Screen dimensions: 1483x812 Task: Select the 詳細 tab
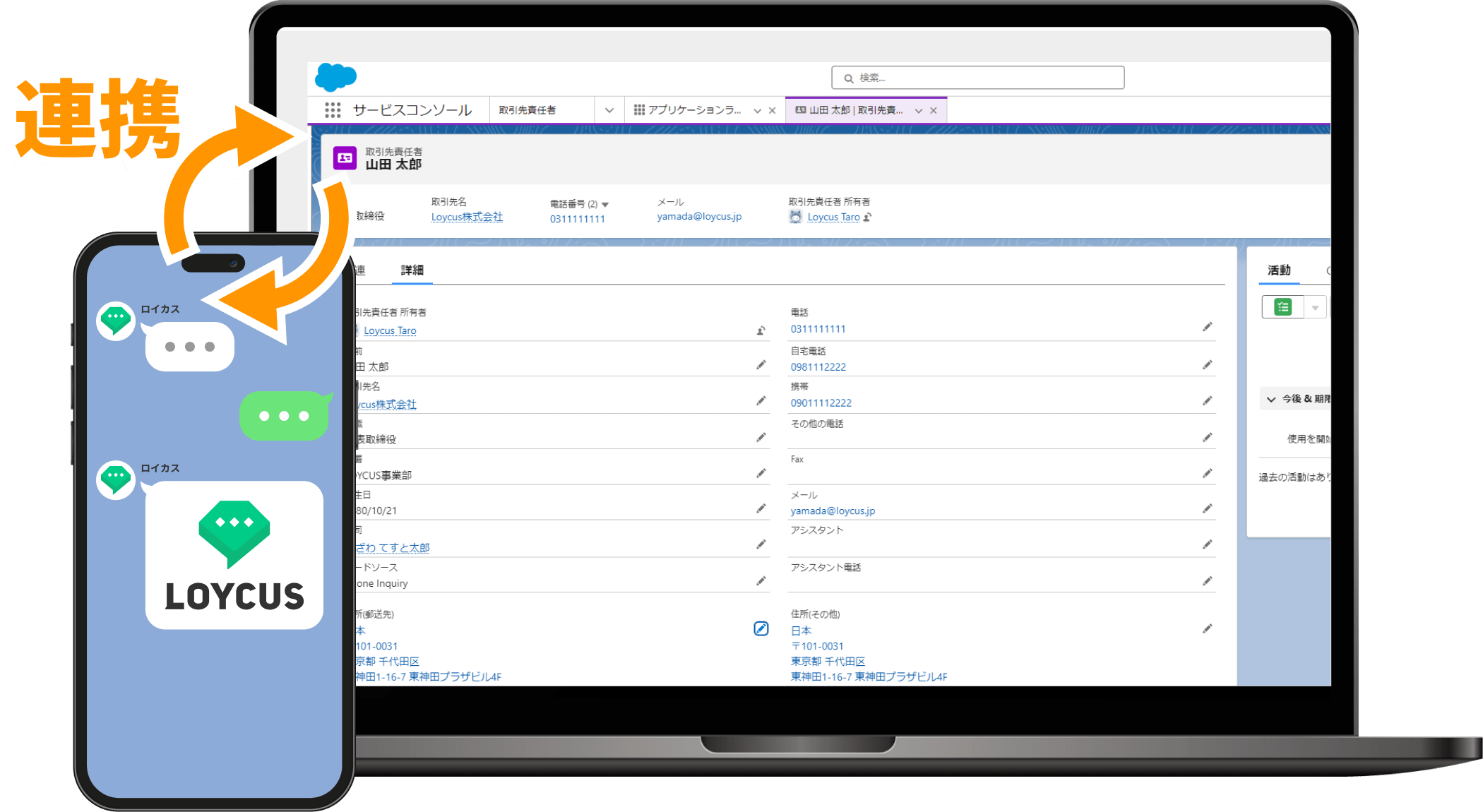(x=412, y=270)
